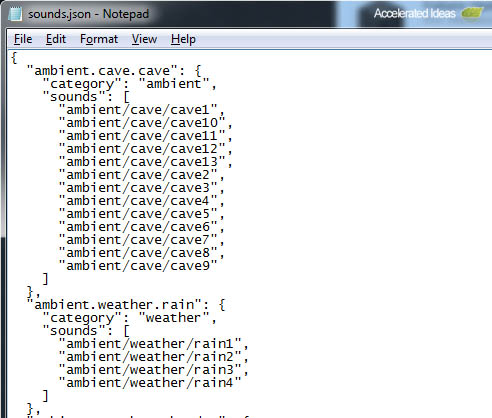The width and height of the screenshot is (492, 418).
Task: Click the "ambient/cave/cave9" entry
Action: pyautogui.click(x=138, y=266)
